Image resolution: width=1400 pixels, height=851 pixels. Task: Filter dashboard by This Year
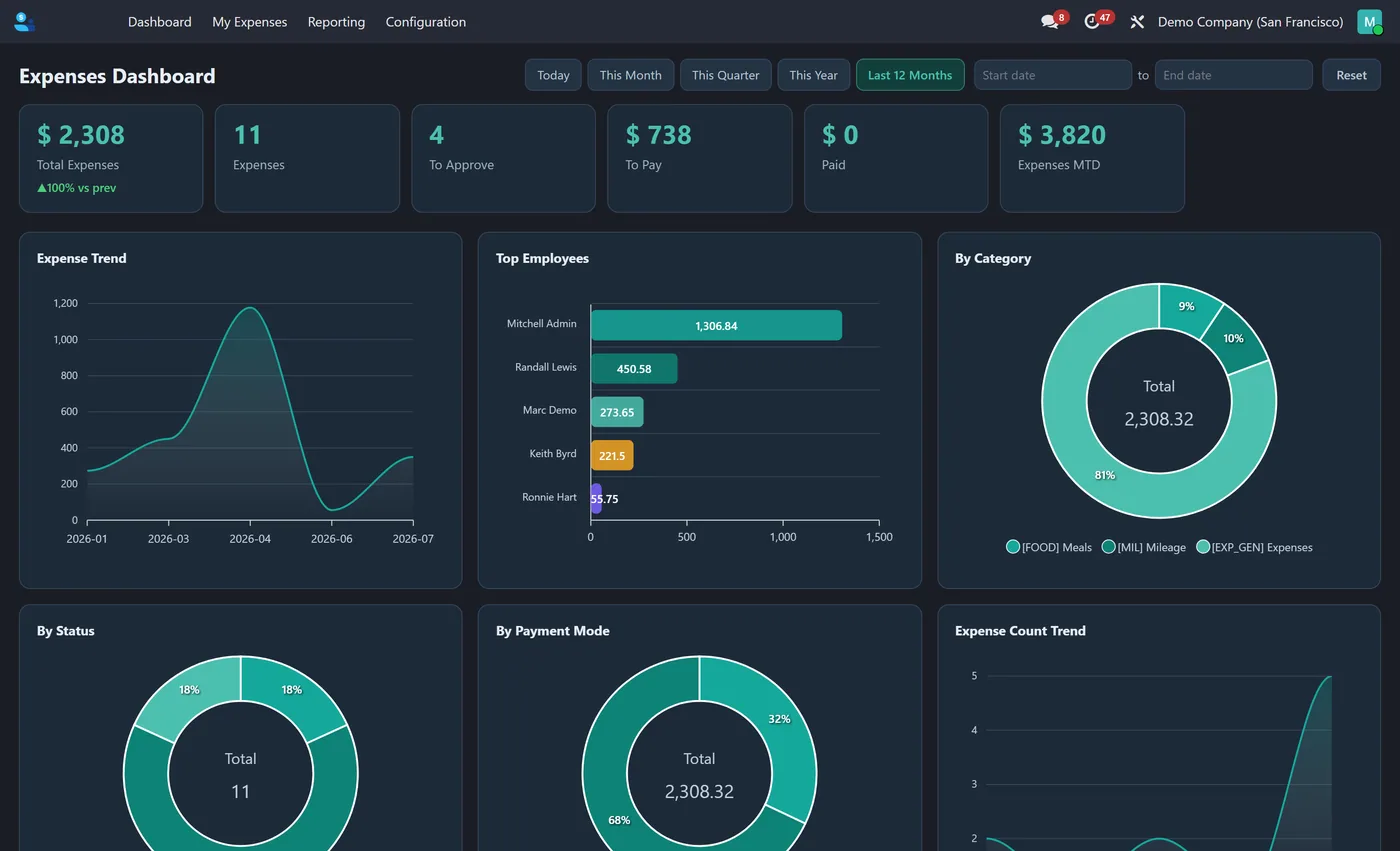click(x=813, y=75)
